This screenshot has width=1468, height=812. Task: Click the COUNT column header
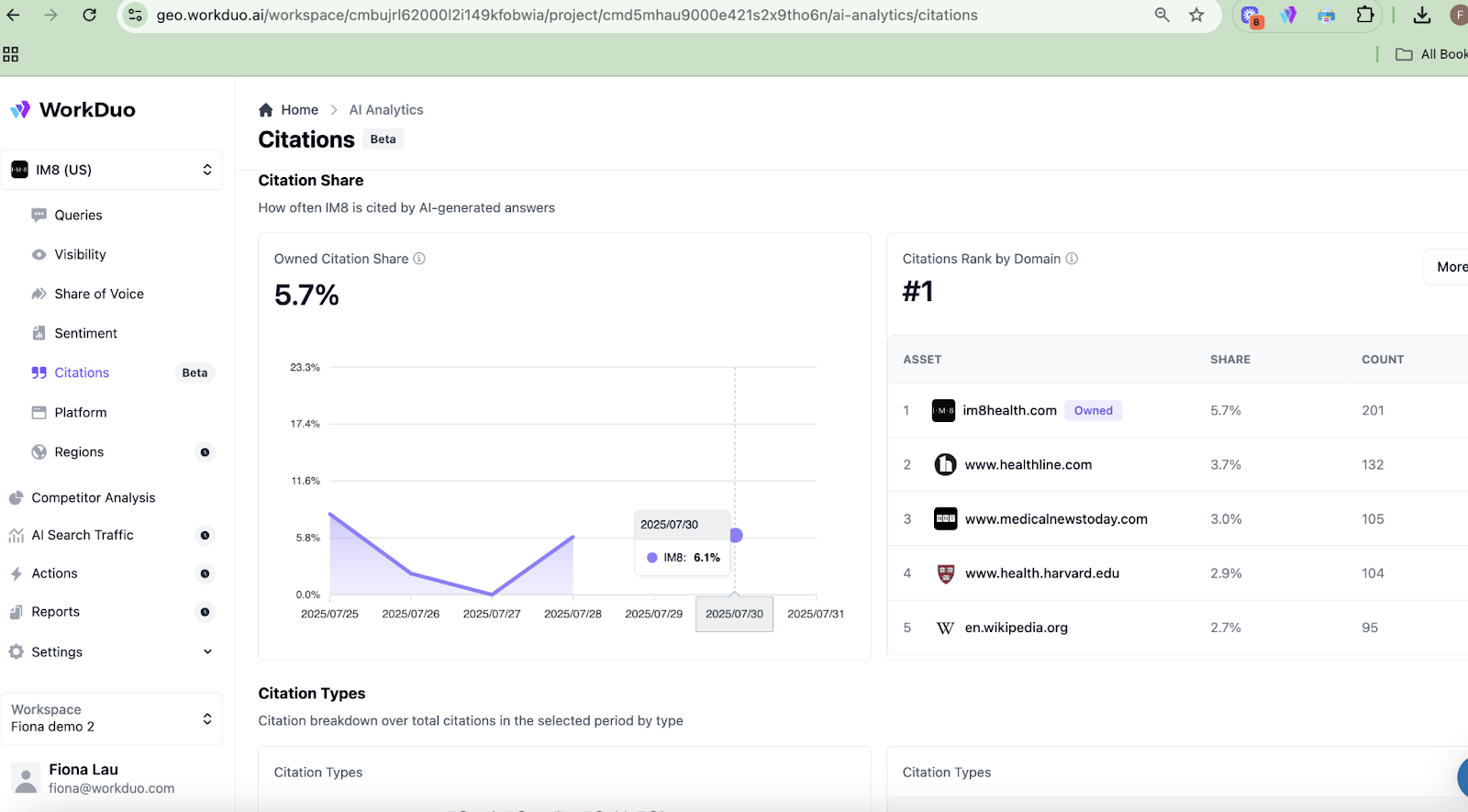1383,360
